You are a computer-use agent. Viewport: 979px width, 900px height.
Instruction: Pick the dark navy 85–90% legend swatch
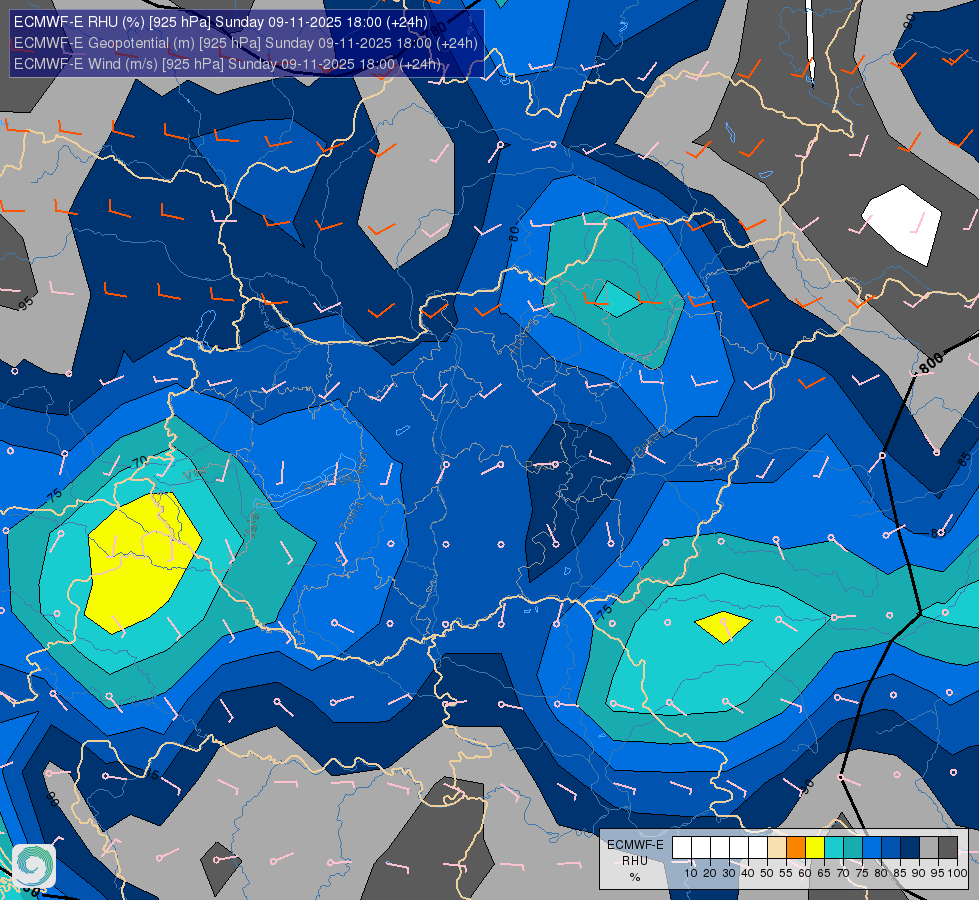[910, 848]
